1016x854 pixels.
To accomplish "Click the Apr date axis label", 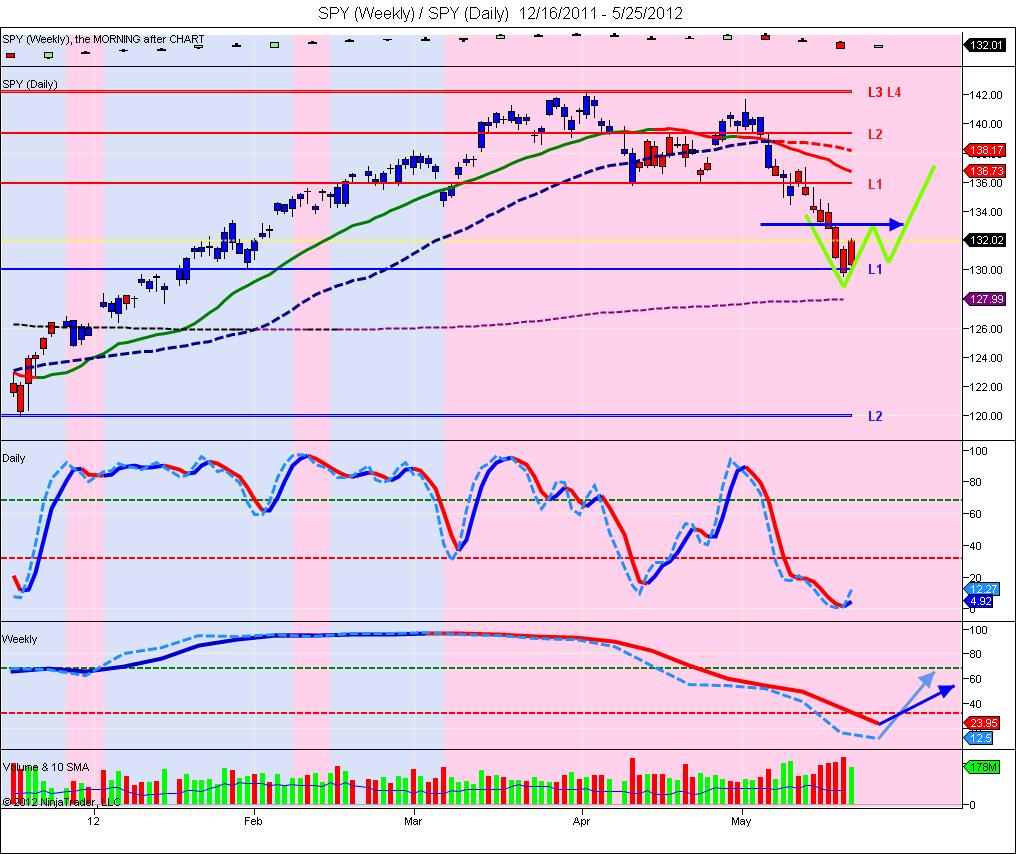I will 581,821.
